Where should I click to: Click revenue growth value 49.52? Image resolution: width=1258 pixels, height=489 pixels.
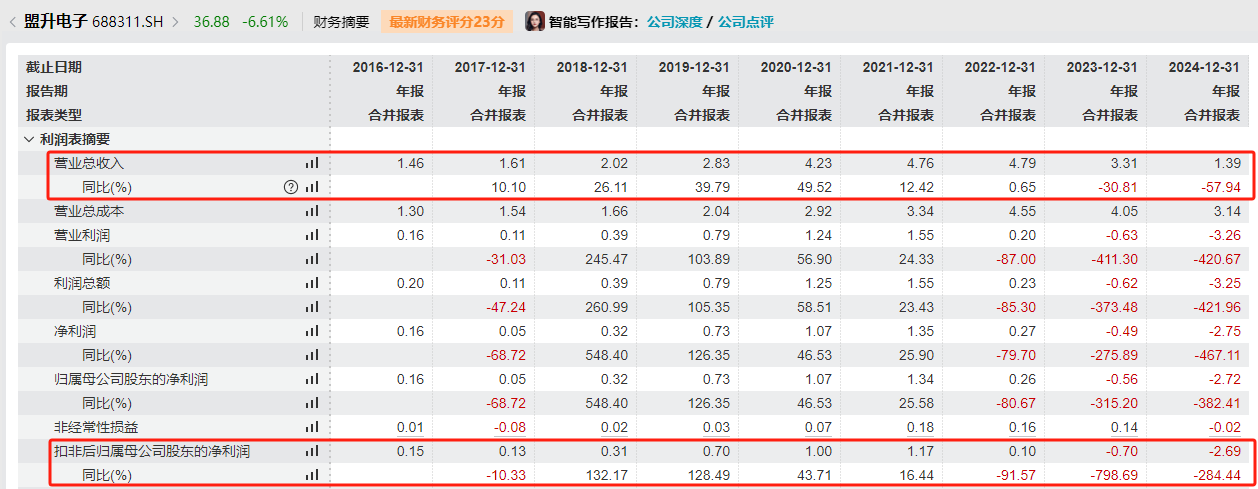click(815, 187)
